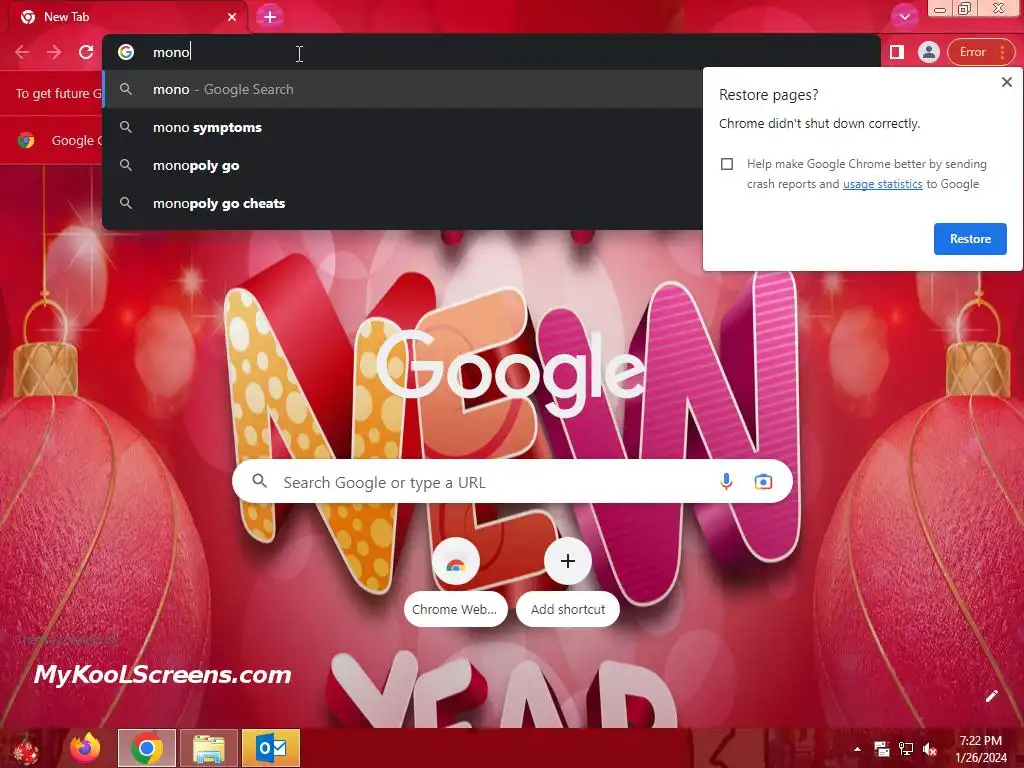Click the Chrome taskbar icon
Screen dimensions: 1024x768
pyautogui.click(x=147, y=748)
